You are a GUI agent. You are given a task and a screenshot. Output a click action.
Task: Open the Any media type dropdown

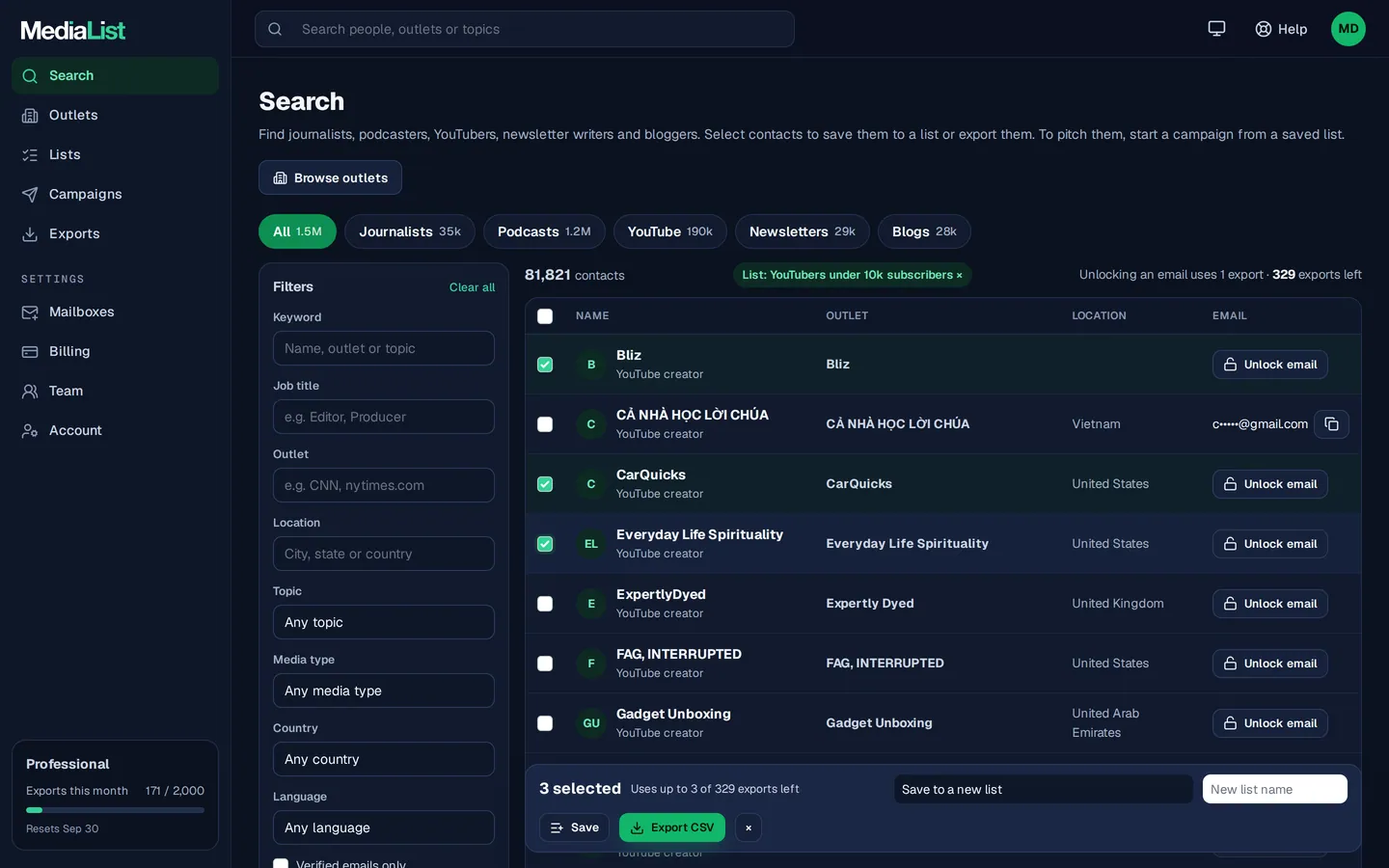pyautogui.click(x=384, y=691)
